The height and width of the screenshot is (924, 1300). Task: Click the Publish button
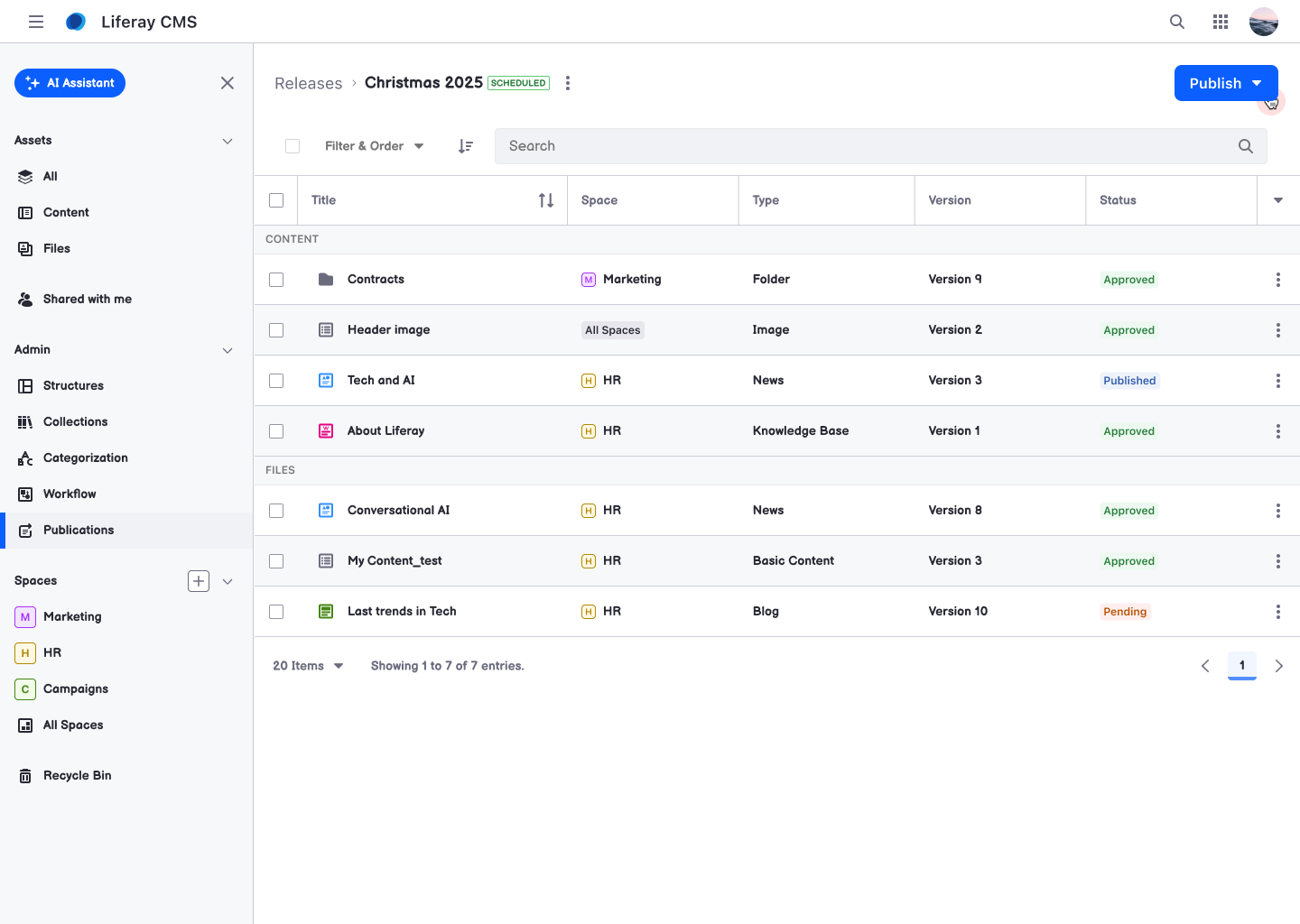(1215, 83)
